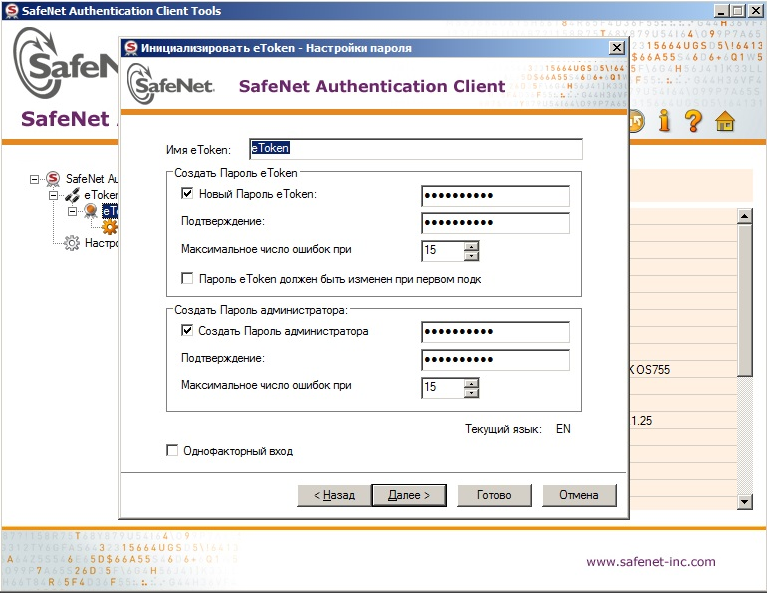Focus the eToken password confirmation field
The height and width of the screenshot is (593, 767).
[x=495, y=223]
